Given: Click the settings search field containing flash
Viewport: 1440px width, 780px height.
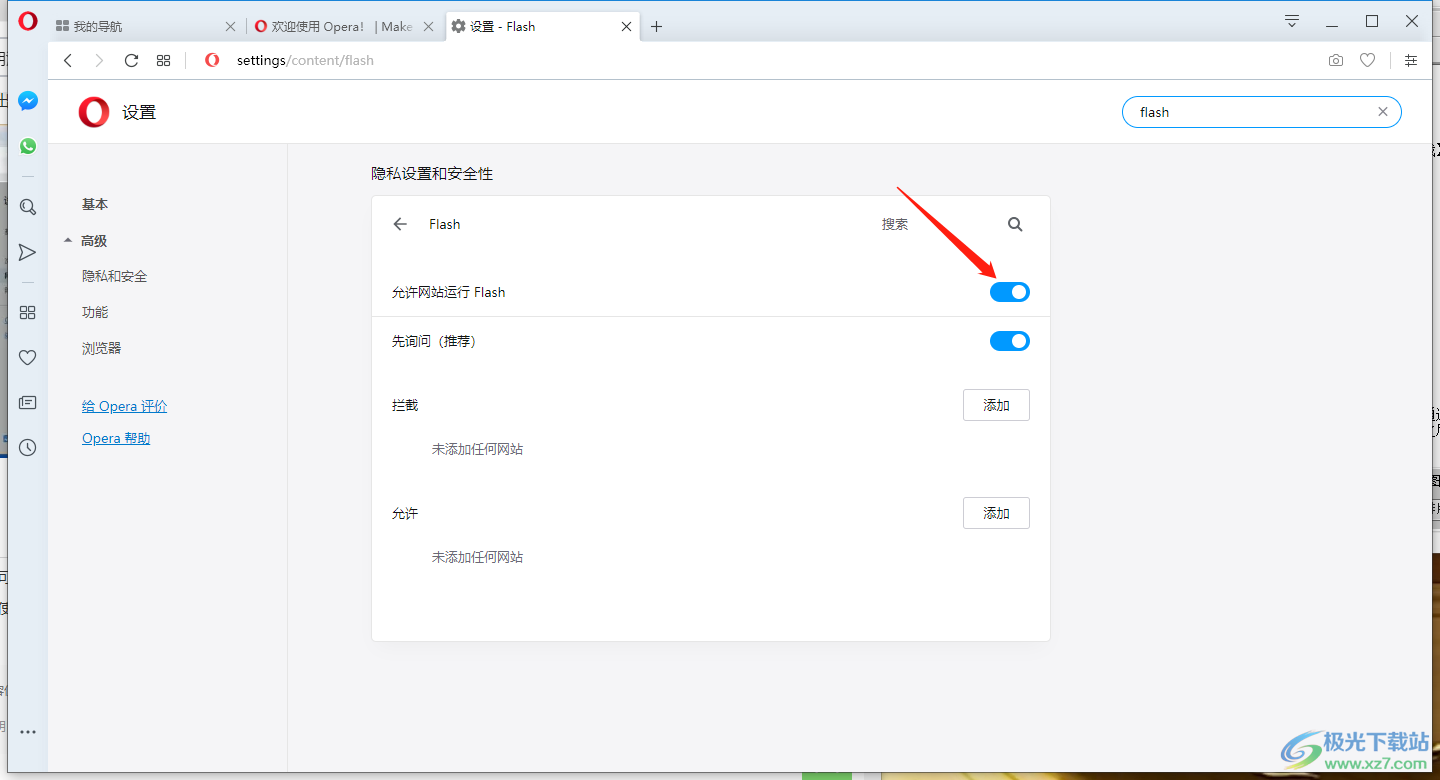Looking at the screenshot, I should [1262, 112].
